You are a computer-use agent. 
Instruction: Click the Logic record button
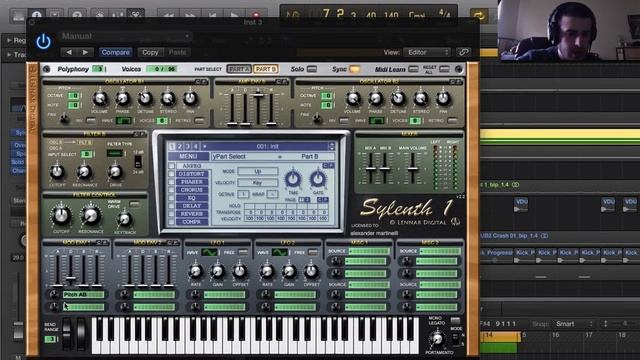(256, 16)
